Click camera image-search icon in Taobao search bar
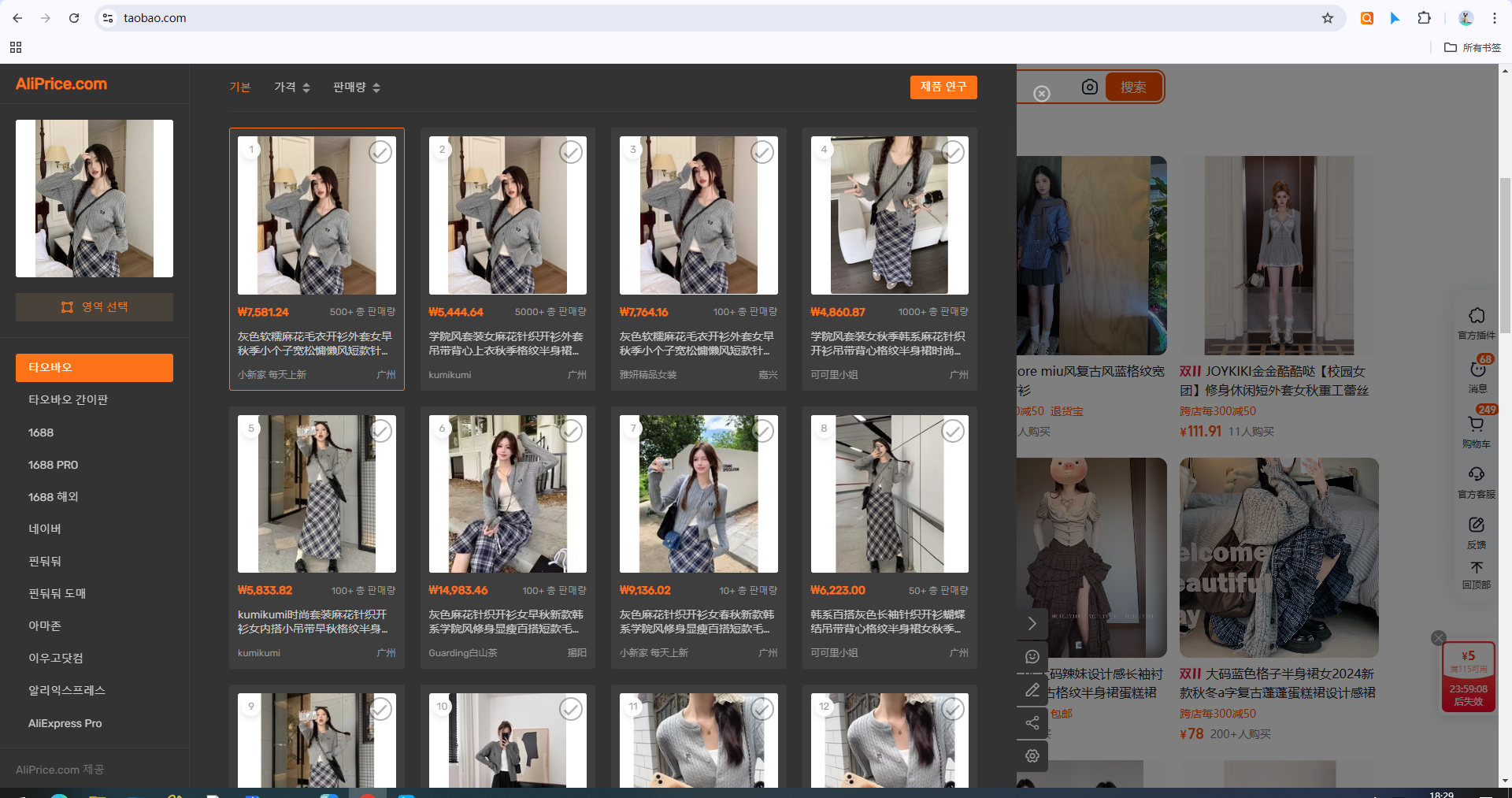The image size is (1512, 798). (x=1089, y=87)
